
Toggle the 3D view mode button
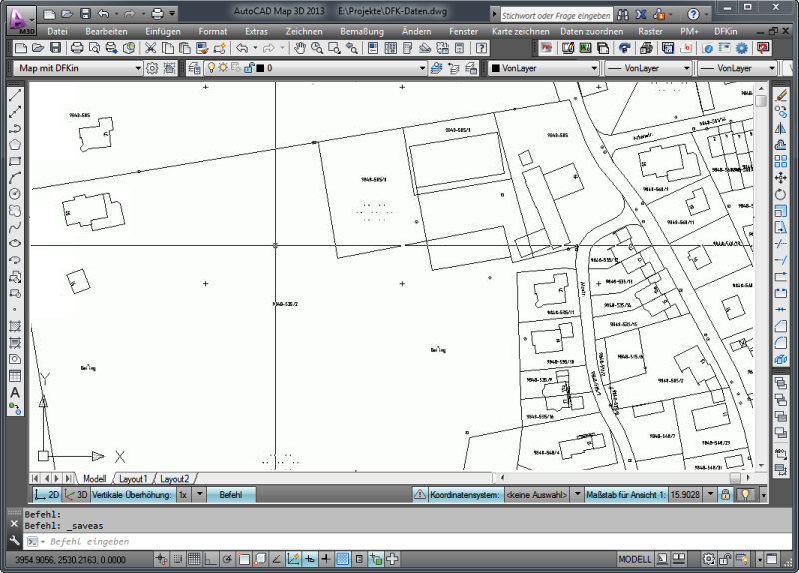76,494
